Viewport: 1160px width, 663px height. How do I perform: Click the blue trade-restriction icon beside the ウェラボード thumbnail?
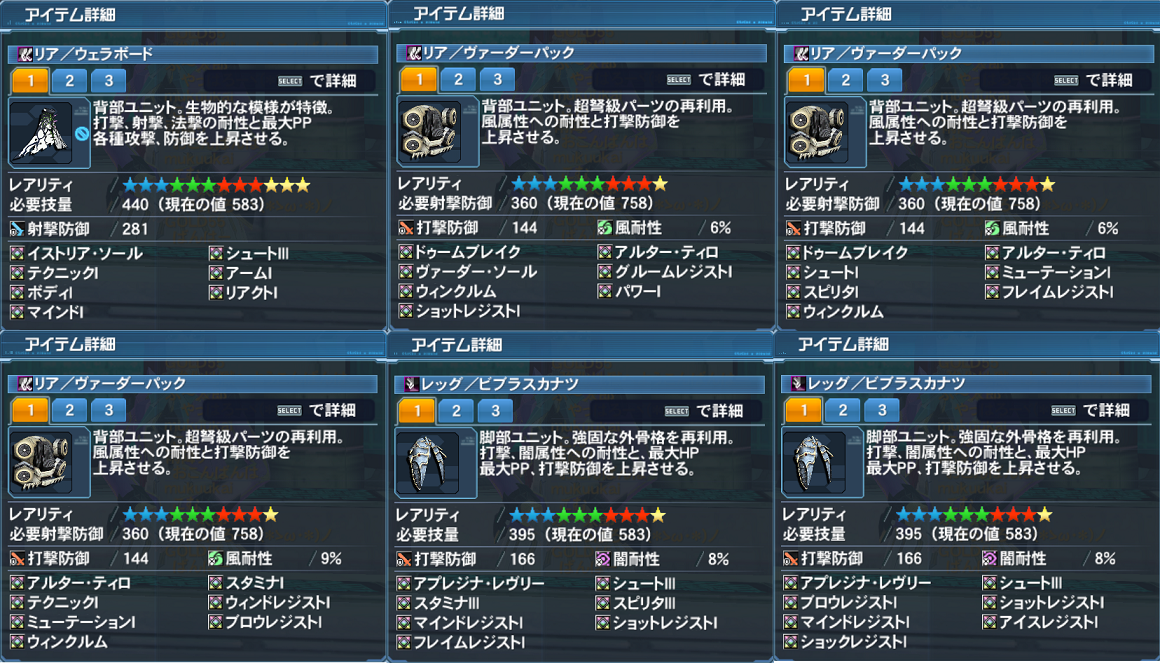tap(81, 135)
